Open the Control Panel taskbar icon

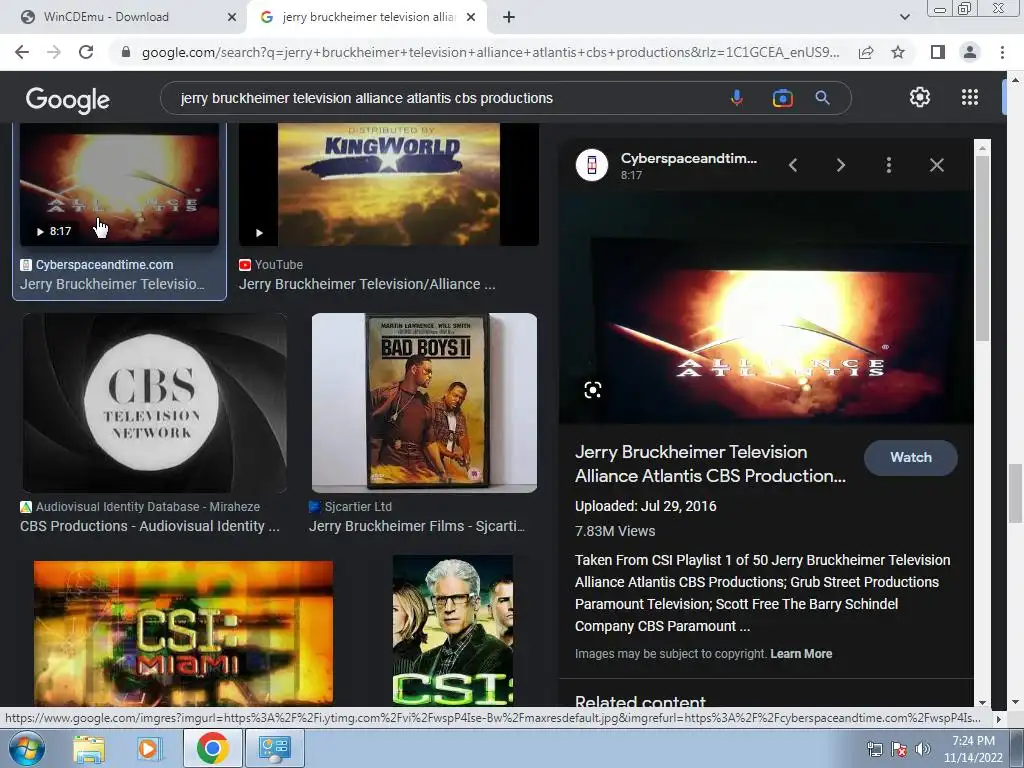coord(274,748)
